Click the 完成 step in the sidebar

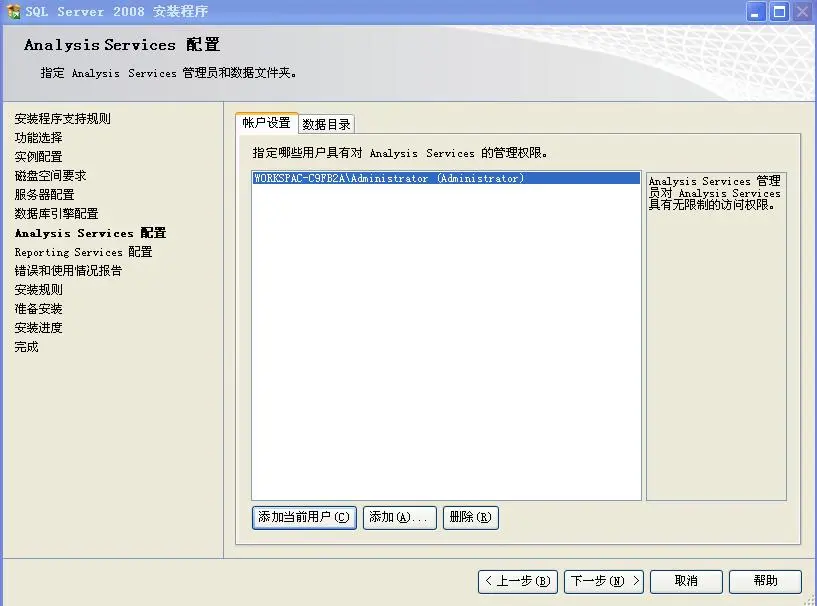click(x=27, y=347)
